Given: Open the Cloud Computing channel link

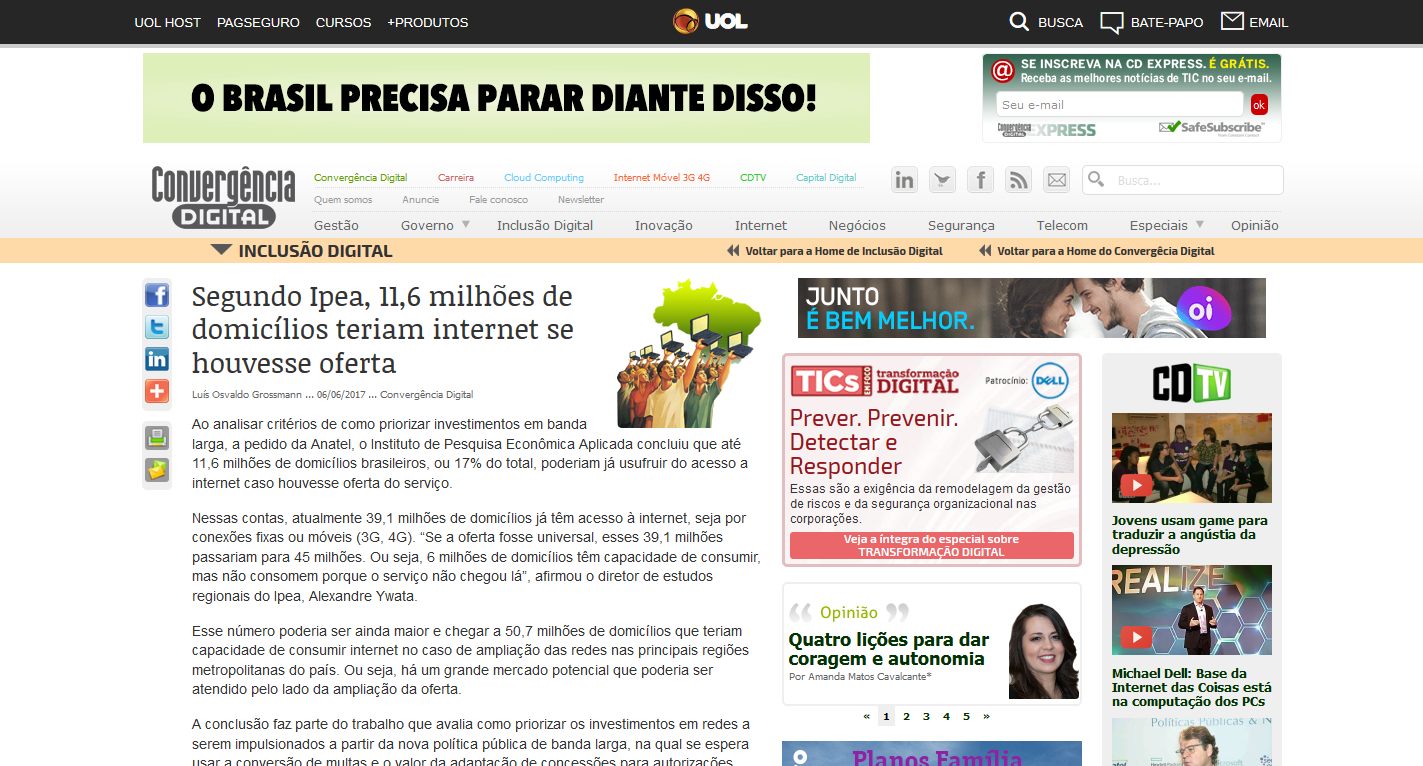Looking at the screenshot, I should coord(544,178).
